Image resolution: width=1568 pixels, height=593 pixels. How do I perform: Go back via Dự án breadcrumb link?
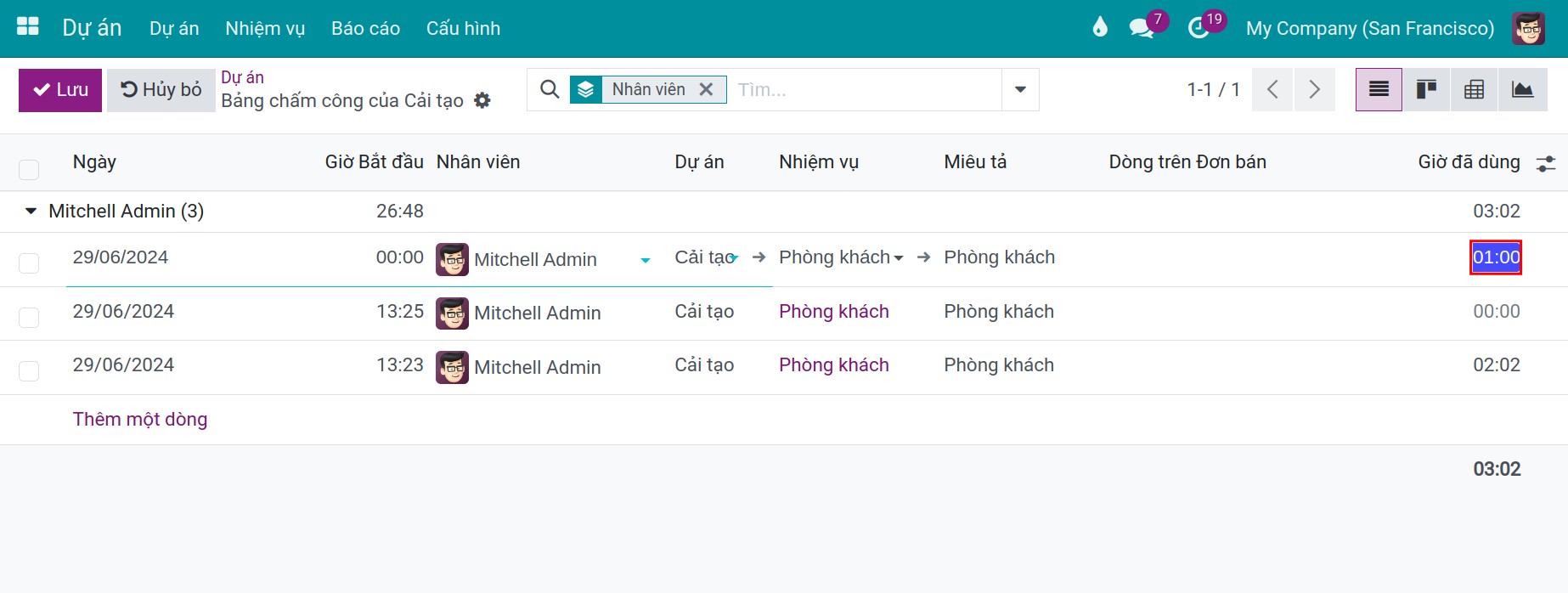click(x=242, y=77)
